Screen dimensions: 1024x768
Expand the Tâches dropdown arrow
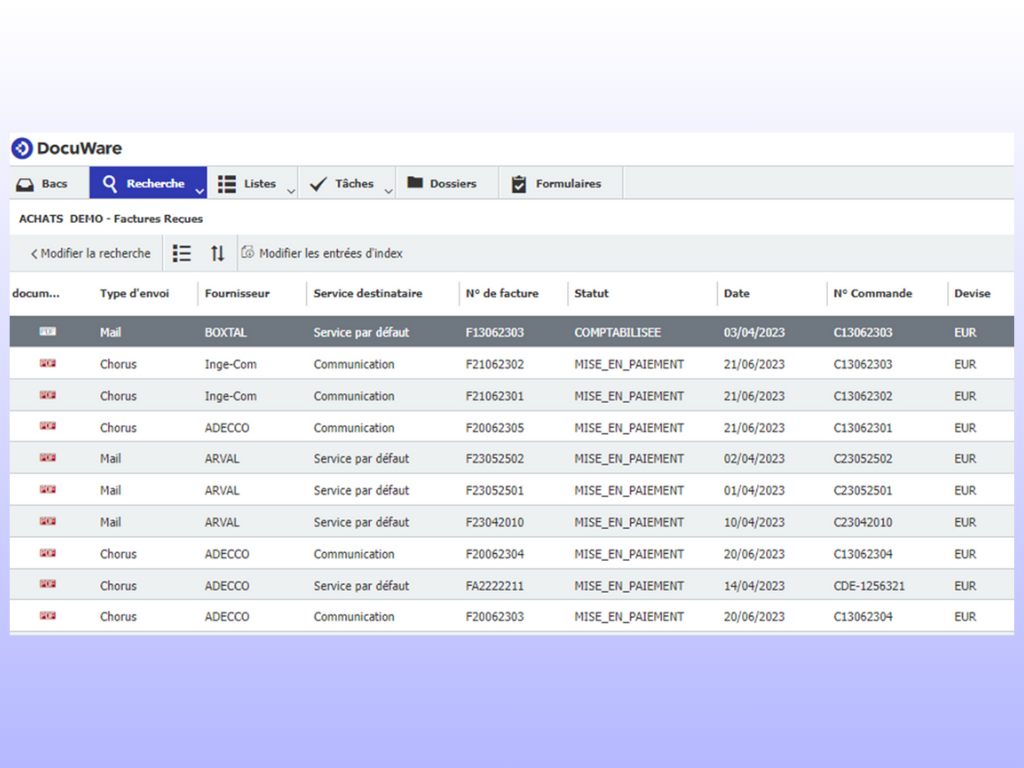(x=389, y=191)
